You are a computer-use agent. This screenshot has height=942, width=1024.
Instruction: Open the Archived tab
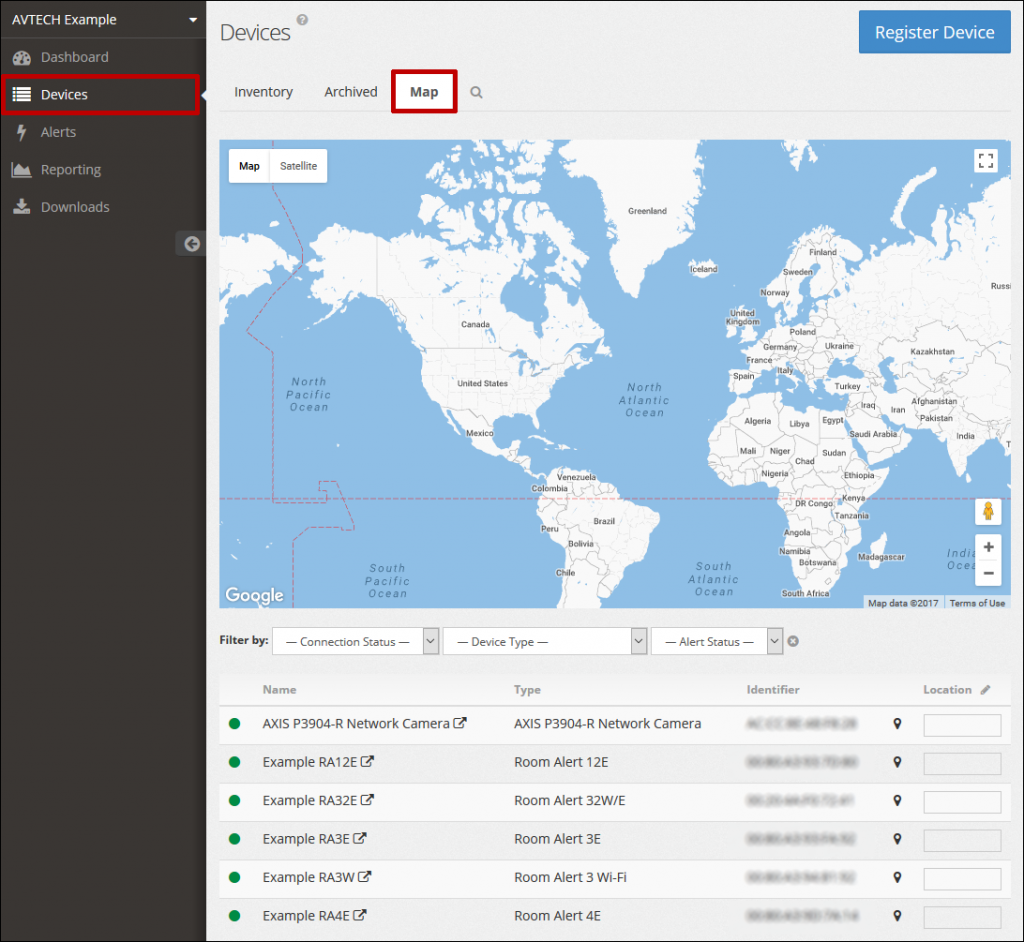(x=351, y=92)
